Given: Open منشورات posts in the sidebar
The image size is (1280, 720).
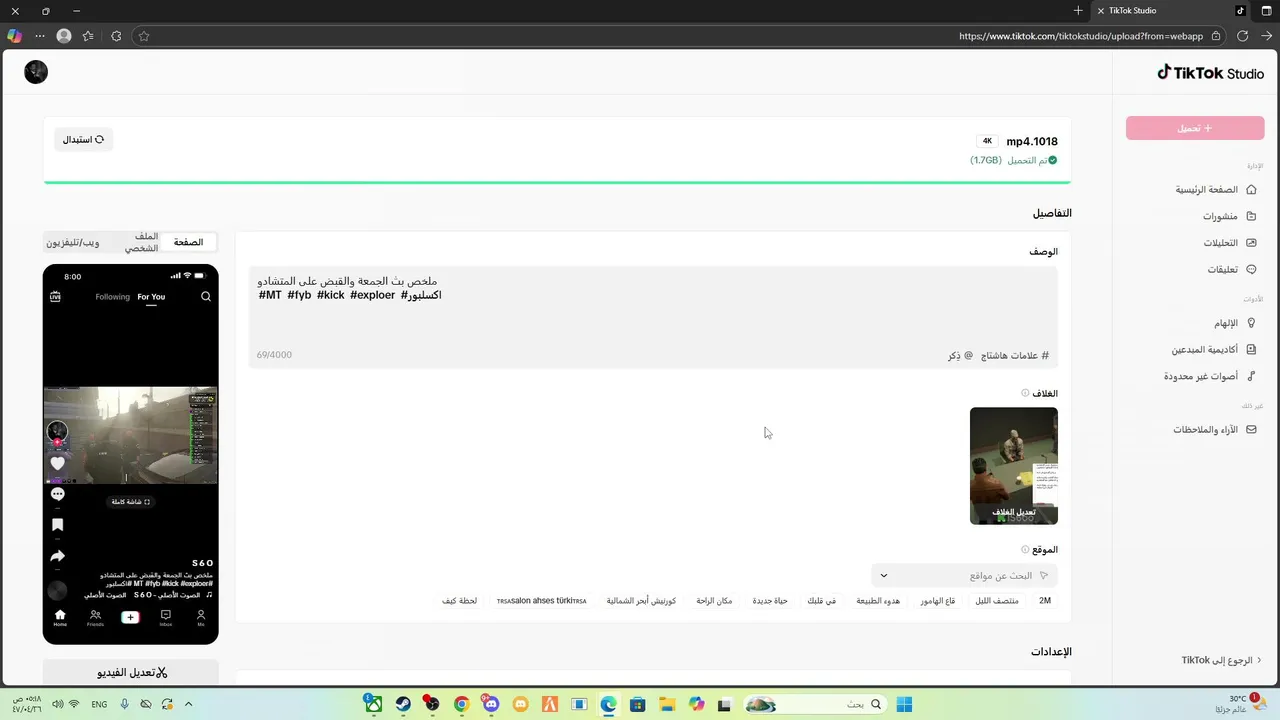Looking at the screenshot, I should tap(1229, 216).
